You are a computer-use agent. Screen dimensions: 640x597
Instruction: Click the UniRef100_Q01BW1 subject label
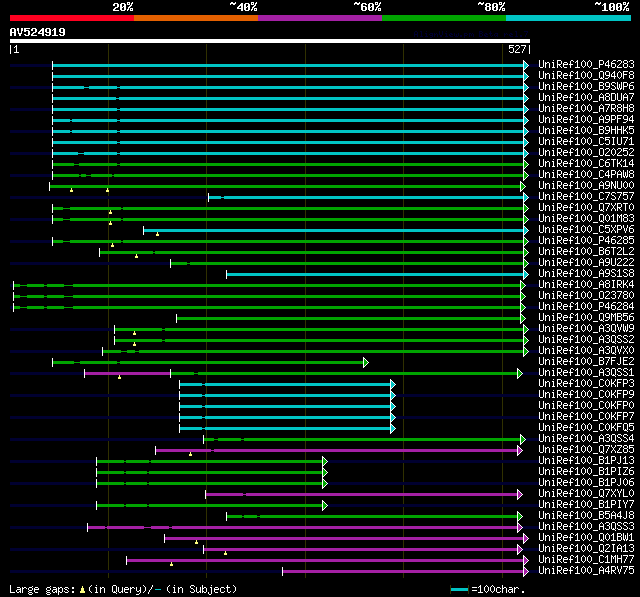coord(586,538)
